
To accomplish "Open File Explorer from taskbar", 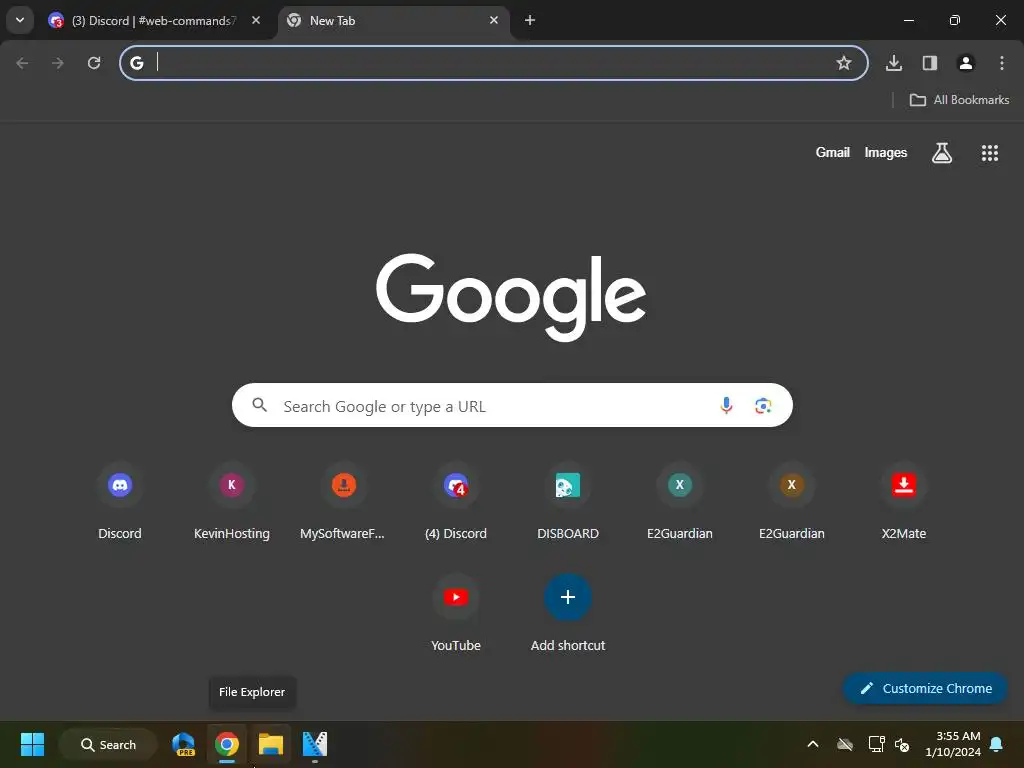I will click(x=270, y=744).
